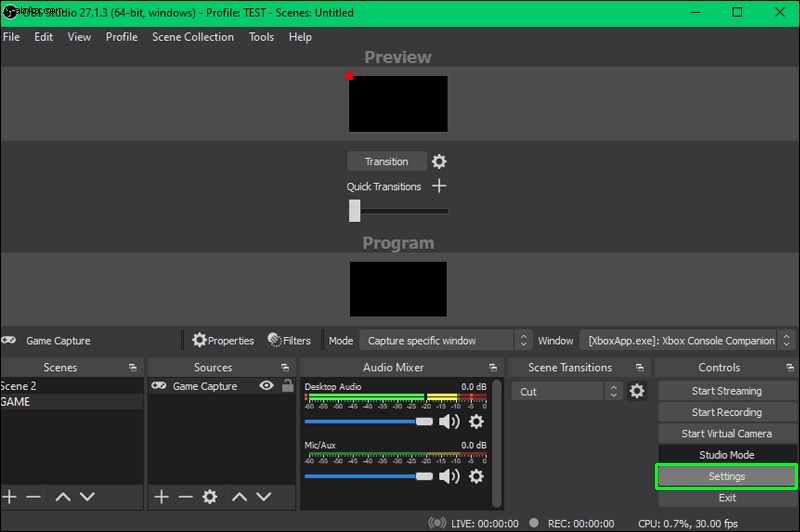Pop out the Sources dock
The width and height of the screenshot is (800, 532).
point(285,367)
